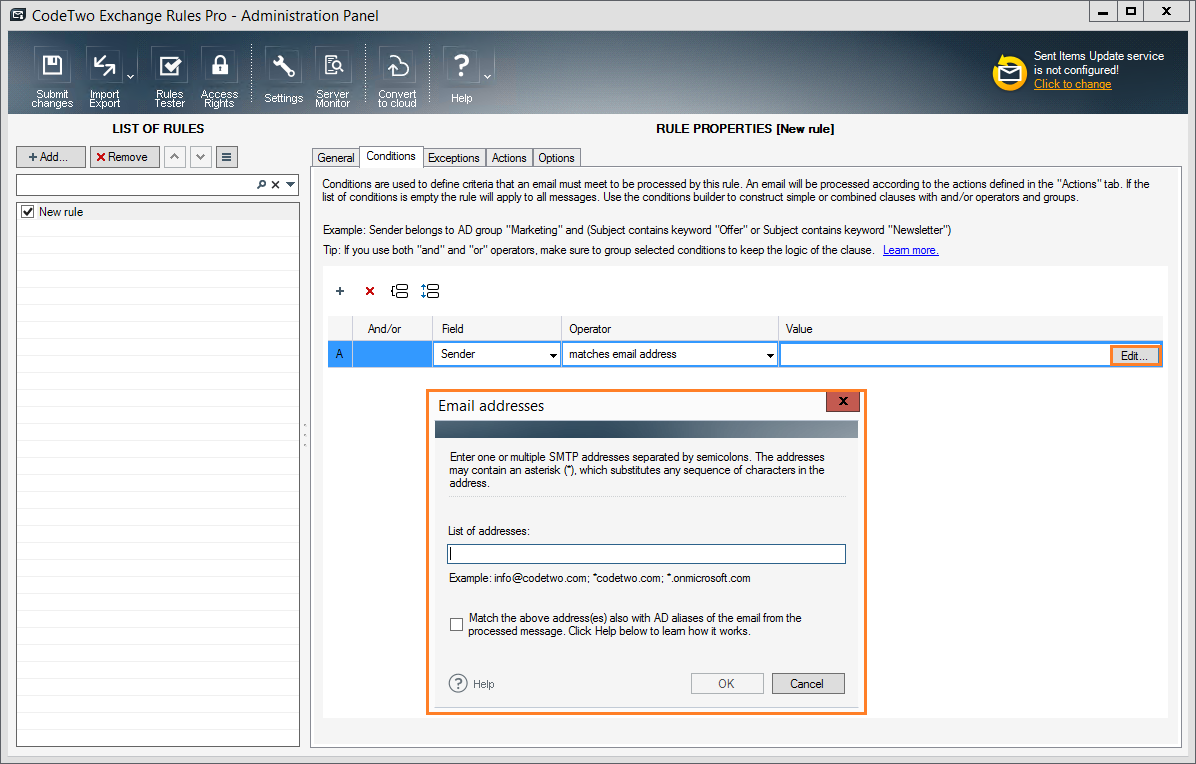This screenshot has height=764, width=1196.
Task: Open the rules search filter dropdown
Action: [x=291, y=185]
